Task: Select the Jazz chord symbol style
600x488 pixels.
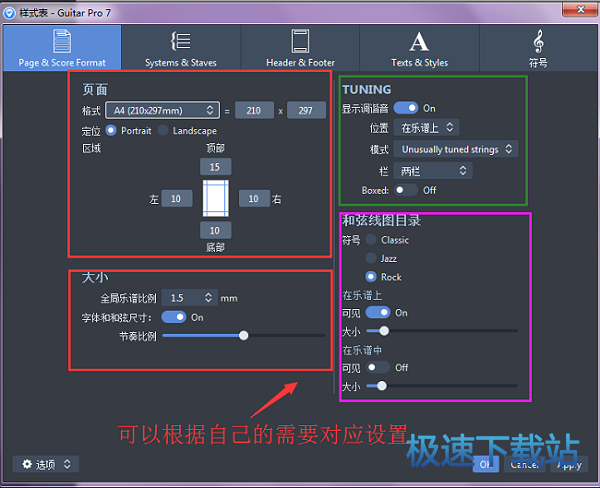Action: (371, 258)
